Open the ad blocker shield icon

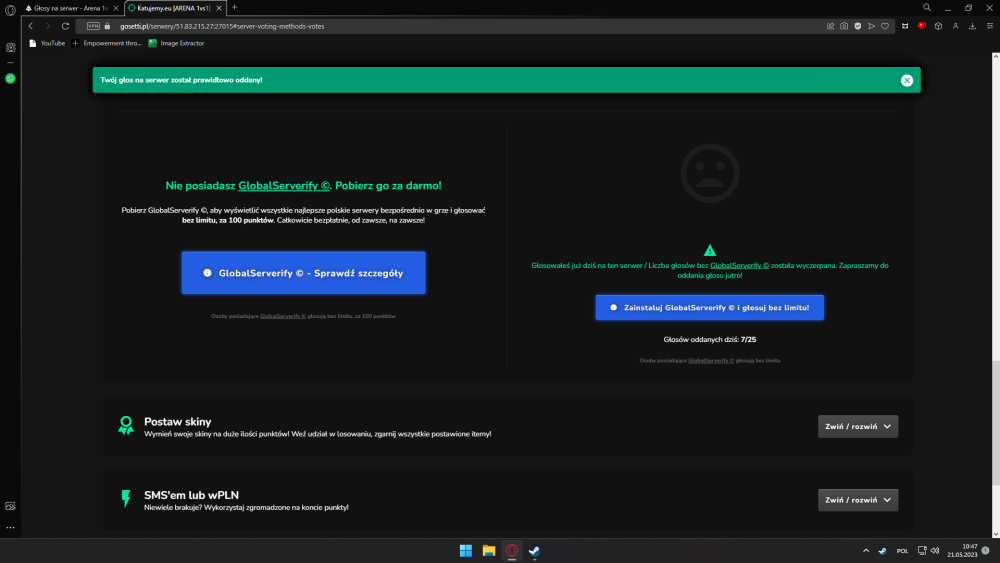tap(858, 26)
